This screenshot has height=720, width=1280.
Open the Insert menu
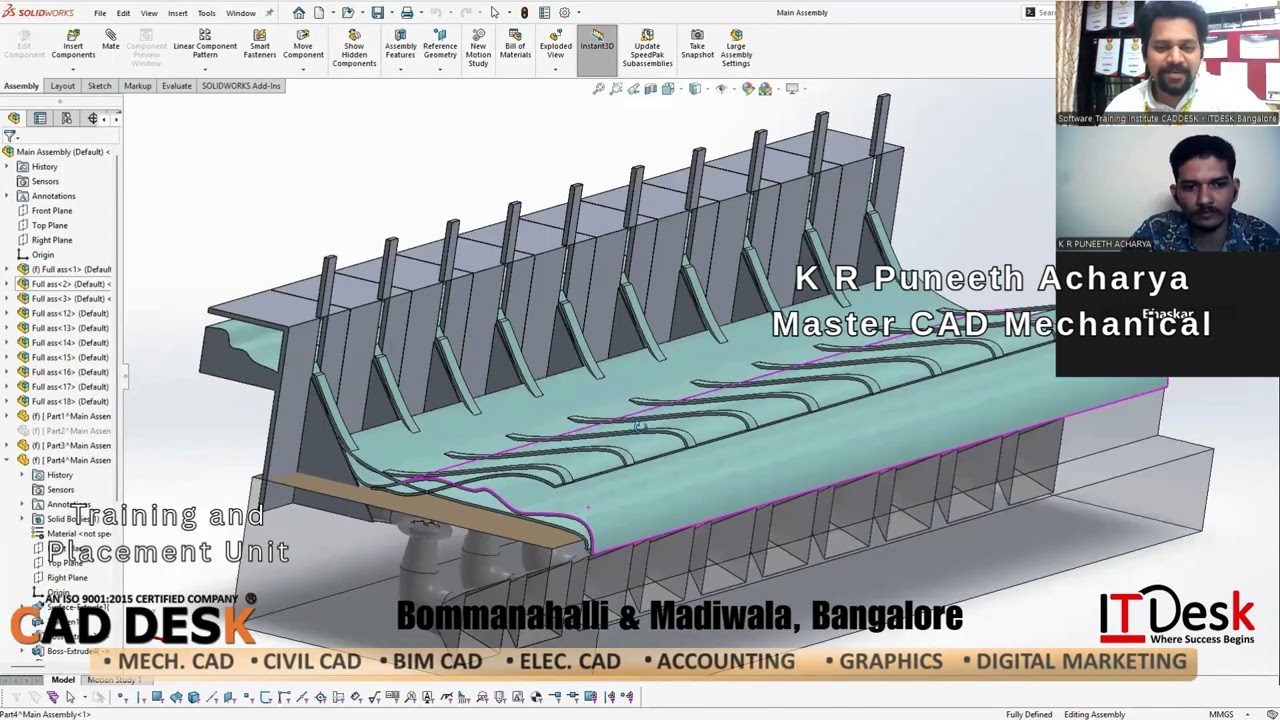click(x=177, y=13)
